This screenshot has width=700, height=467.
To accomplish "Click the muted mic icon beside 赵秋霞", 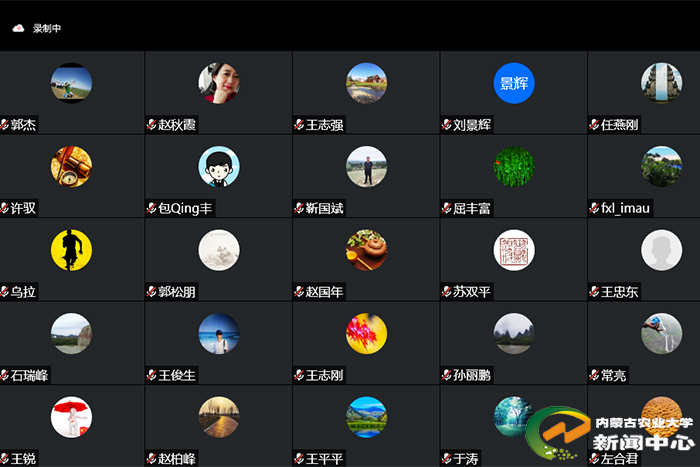I will pos(152,125).
